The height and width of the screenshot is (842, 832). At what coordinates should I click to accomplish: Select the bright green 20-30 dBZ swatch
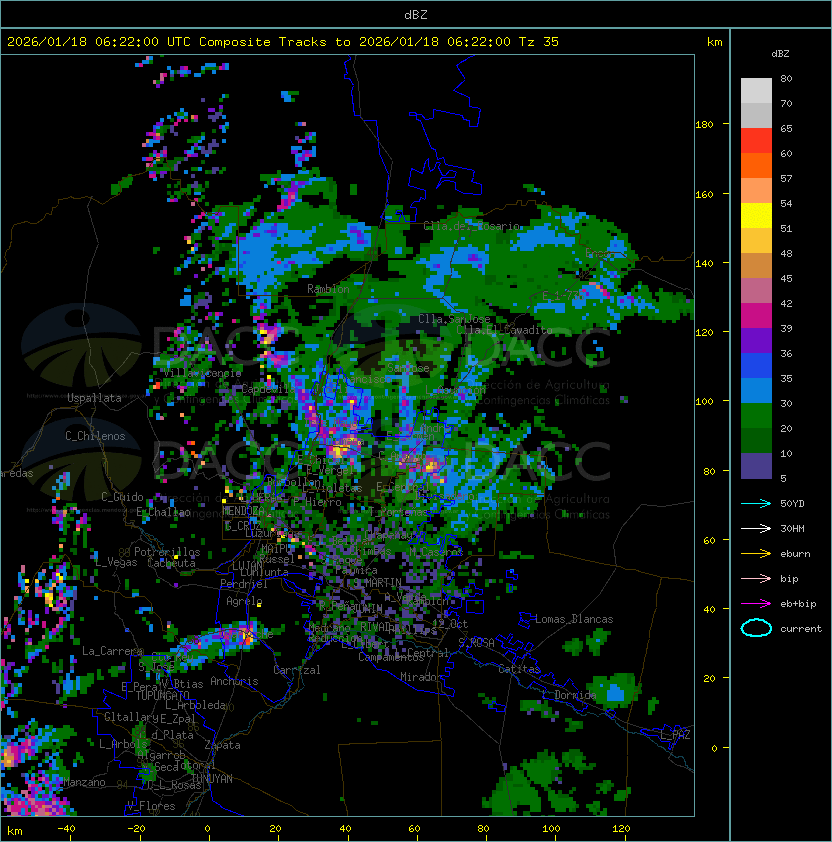756,416
